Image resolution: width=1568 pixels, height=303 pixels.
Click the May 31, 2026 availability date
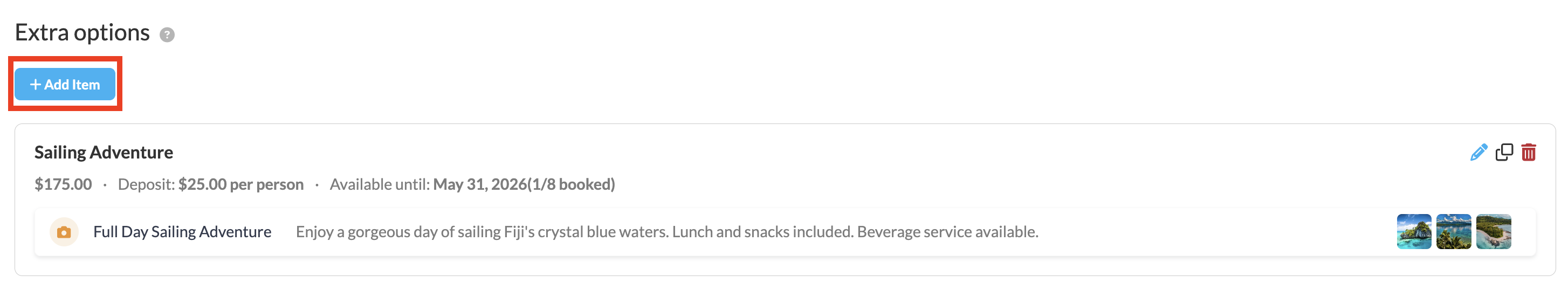[480, 184]
